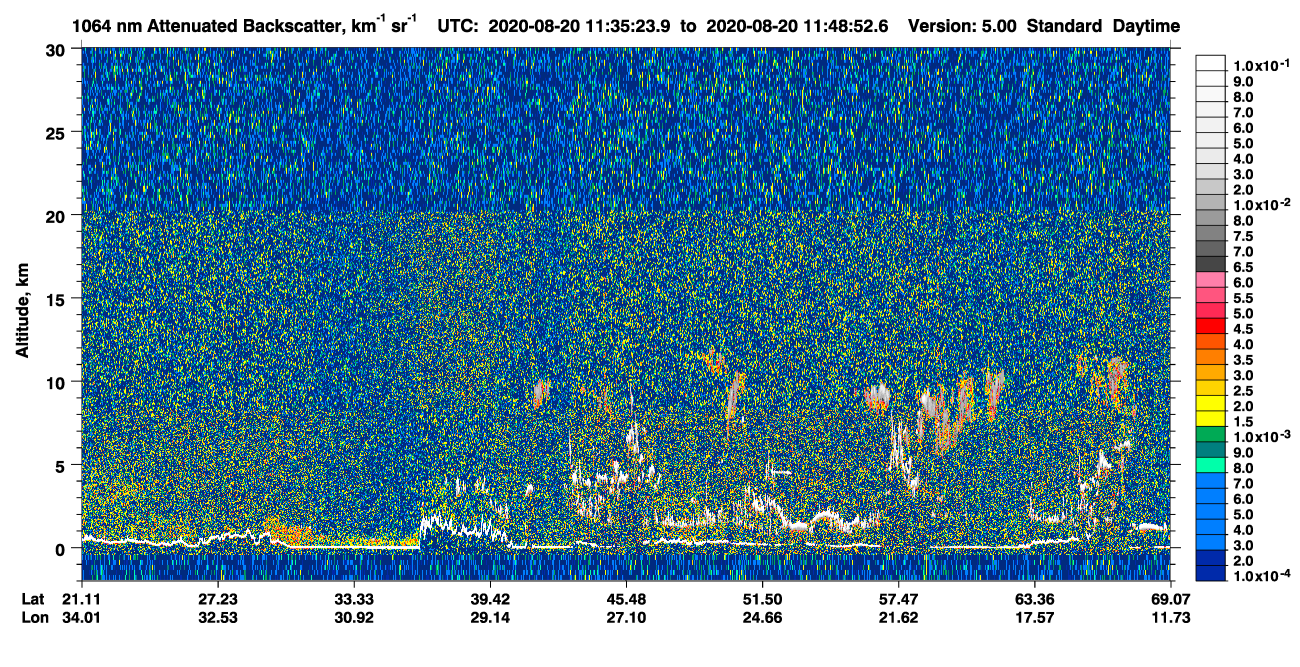Click the "UTC:" label in the header
This screenshot has height=667, width=1300.
[459, 27]
